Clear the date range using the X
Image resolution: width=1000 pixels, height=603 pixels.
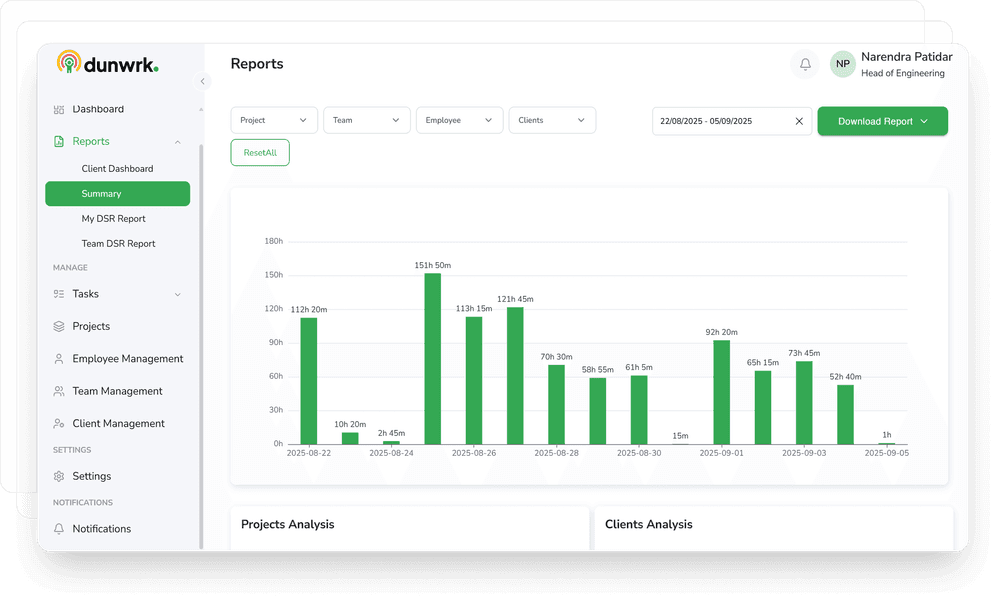[799, 120]
